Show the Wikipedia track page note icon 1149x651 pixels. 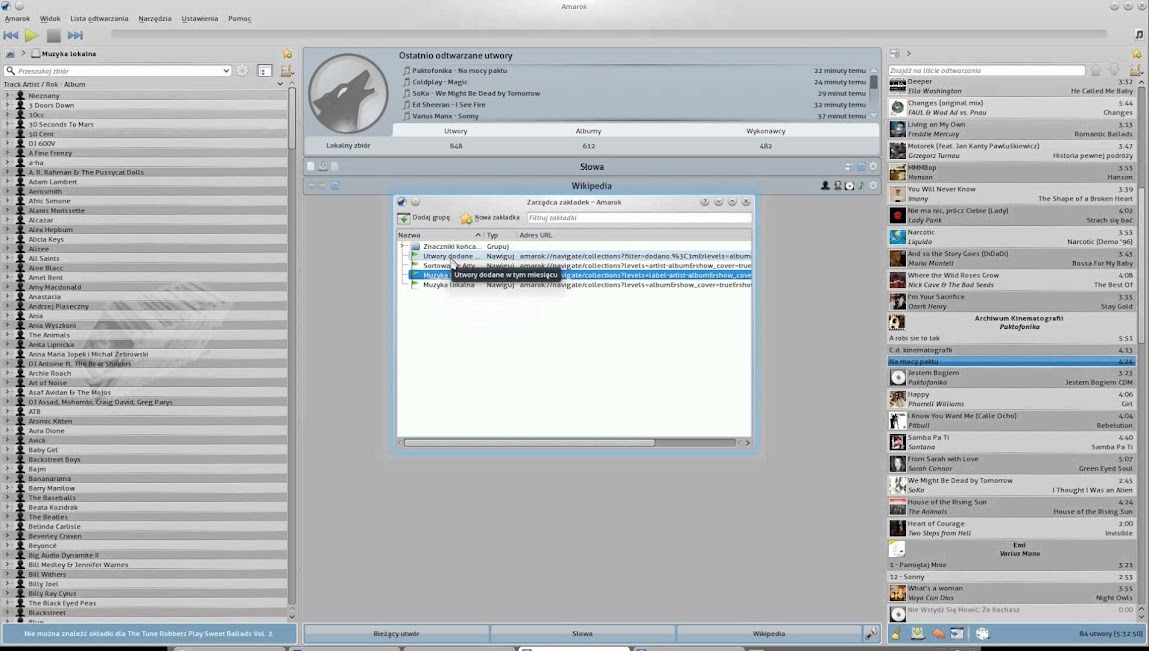click(861, 185)
